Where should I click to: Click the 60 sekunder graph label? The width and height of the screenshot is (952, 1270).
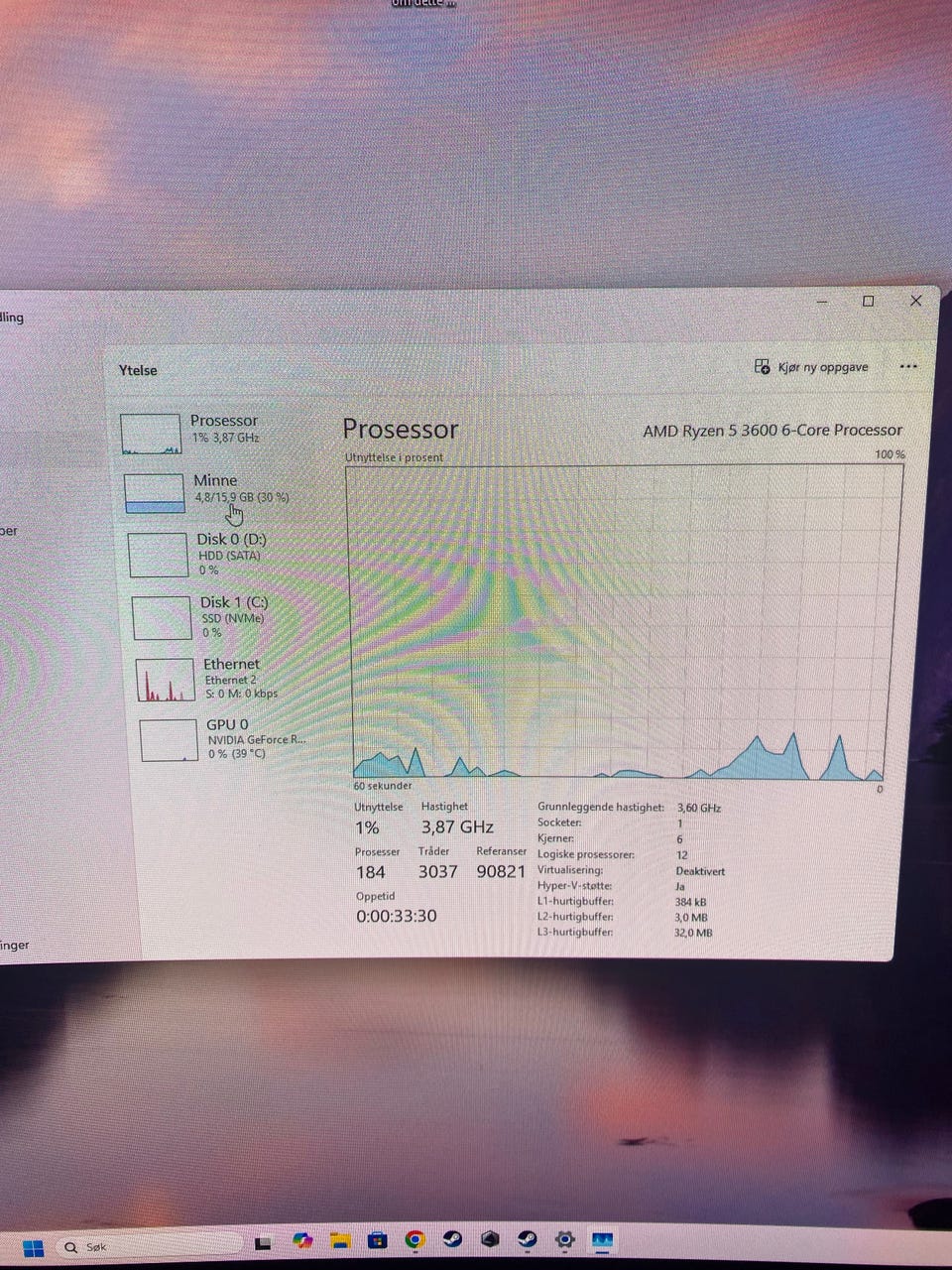[x=383, y=786]
